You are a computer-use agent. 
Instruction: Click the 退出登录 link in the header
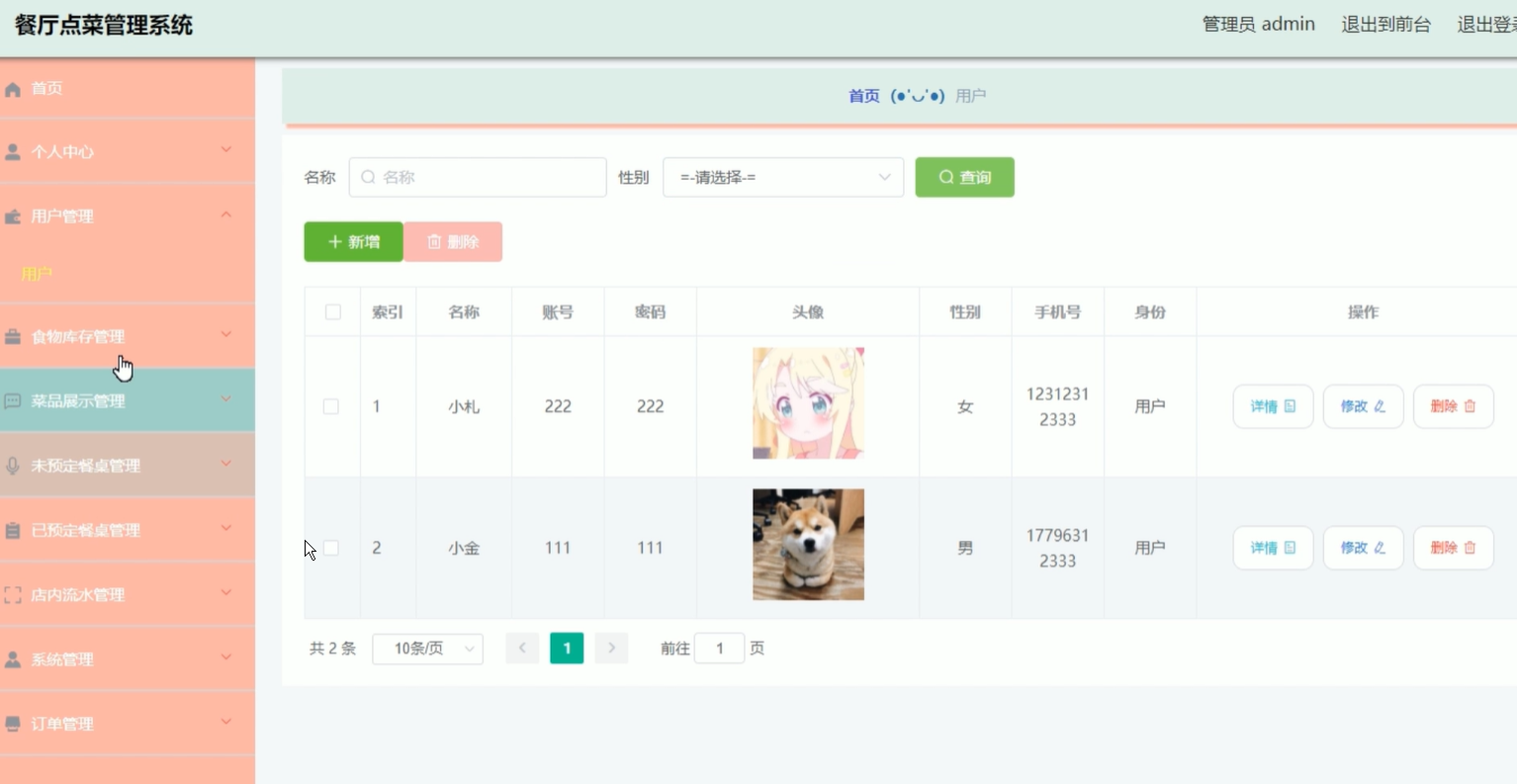(1487, 25)
